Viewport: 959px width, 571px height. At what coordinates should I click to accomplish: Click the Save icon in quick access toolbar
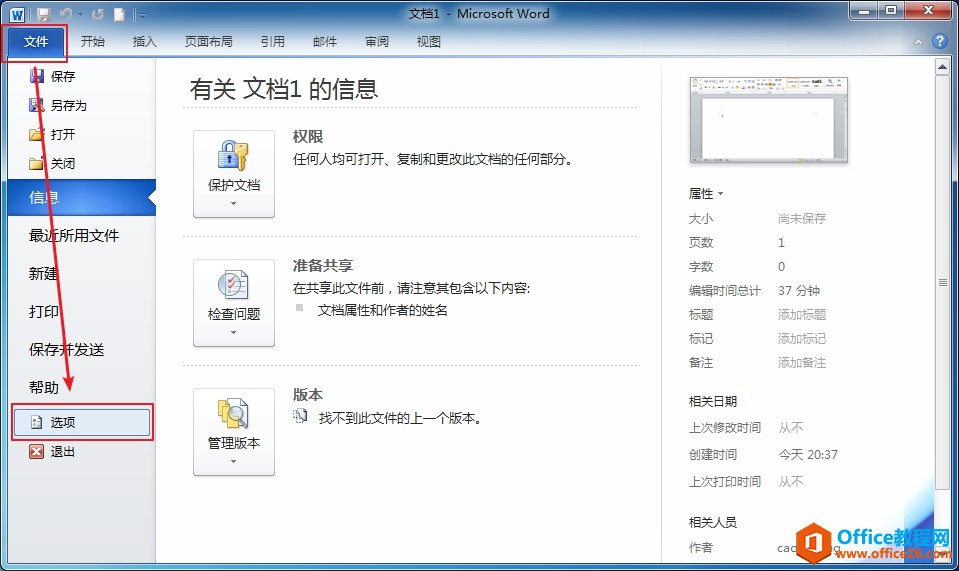pos(44,14)
